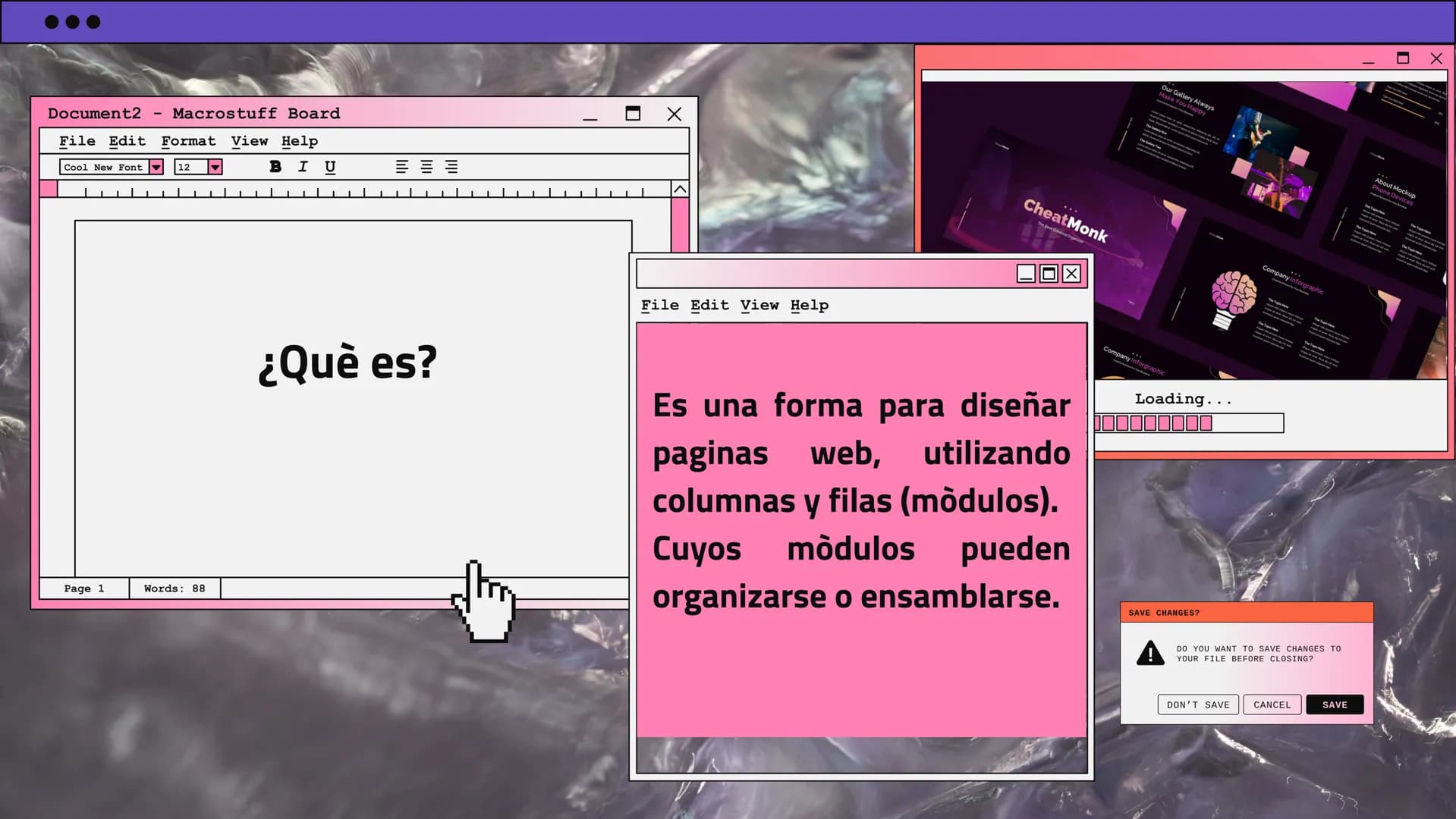Click the Cool New Font name field

[x=104, y=167]
